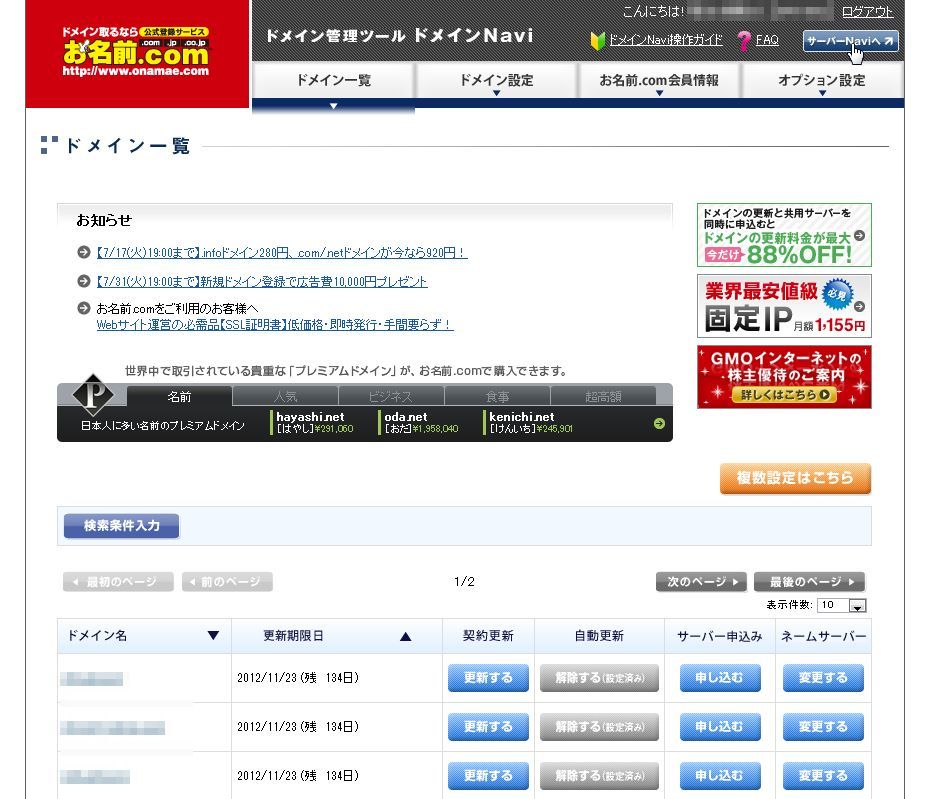925x799 pixels.
Task: Click the 88%OFF renewal banner
Action: pyautogui.click(x=784, y=235)
